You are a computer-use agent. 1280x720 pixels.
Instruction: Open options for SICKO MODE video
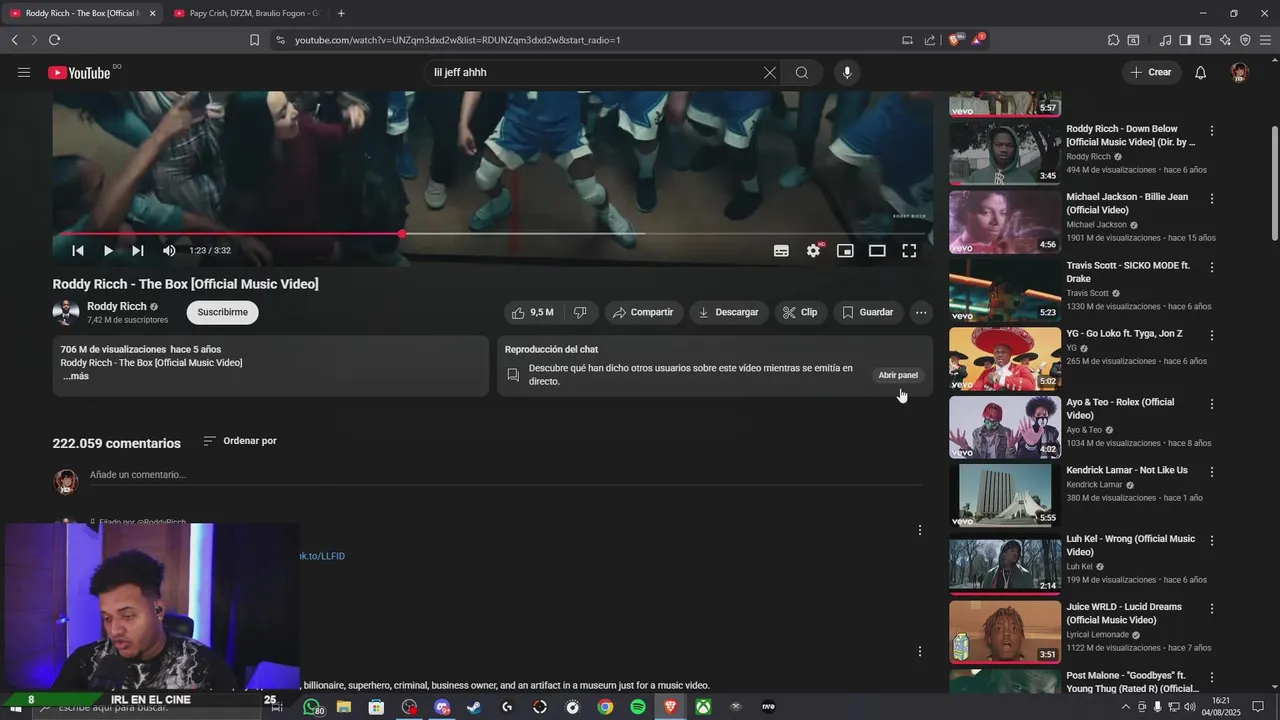[x=1212, y=268]
